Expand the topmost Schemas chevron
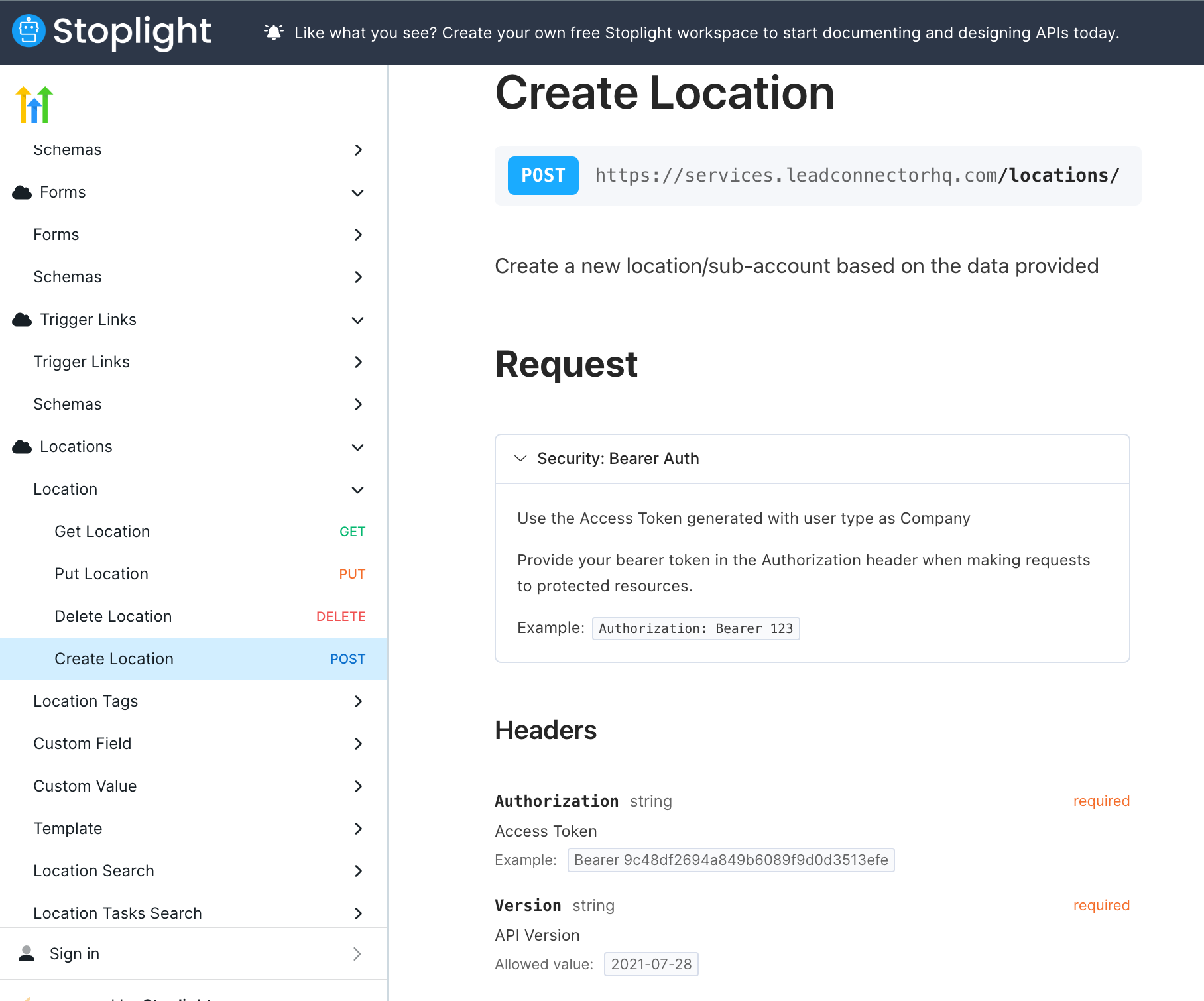Image resolution: width=1204 pixels, height=1001 pixels. click(x=358, y=150)
